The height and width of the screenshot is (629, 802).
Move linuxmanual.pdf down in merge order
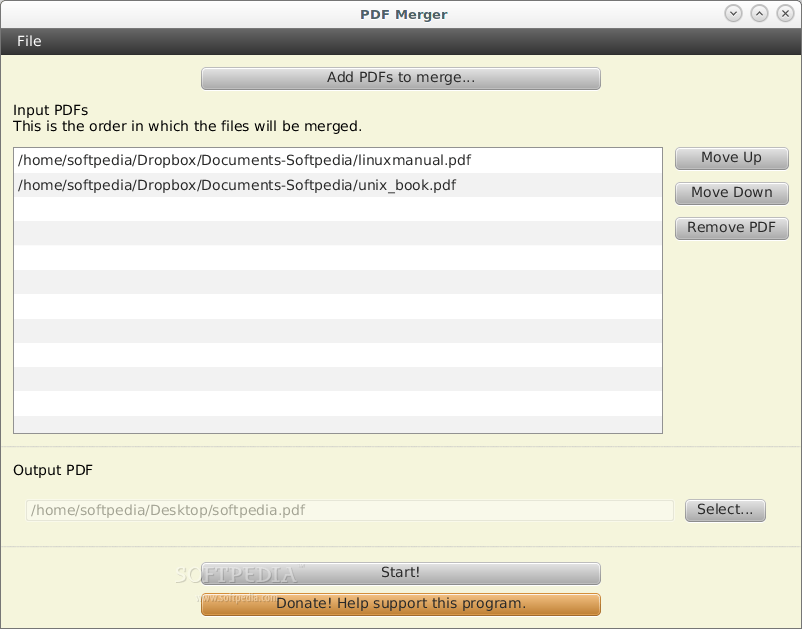(x=731, y=192)
